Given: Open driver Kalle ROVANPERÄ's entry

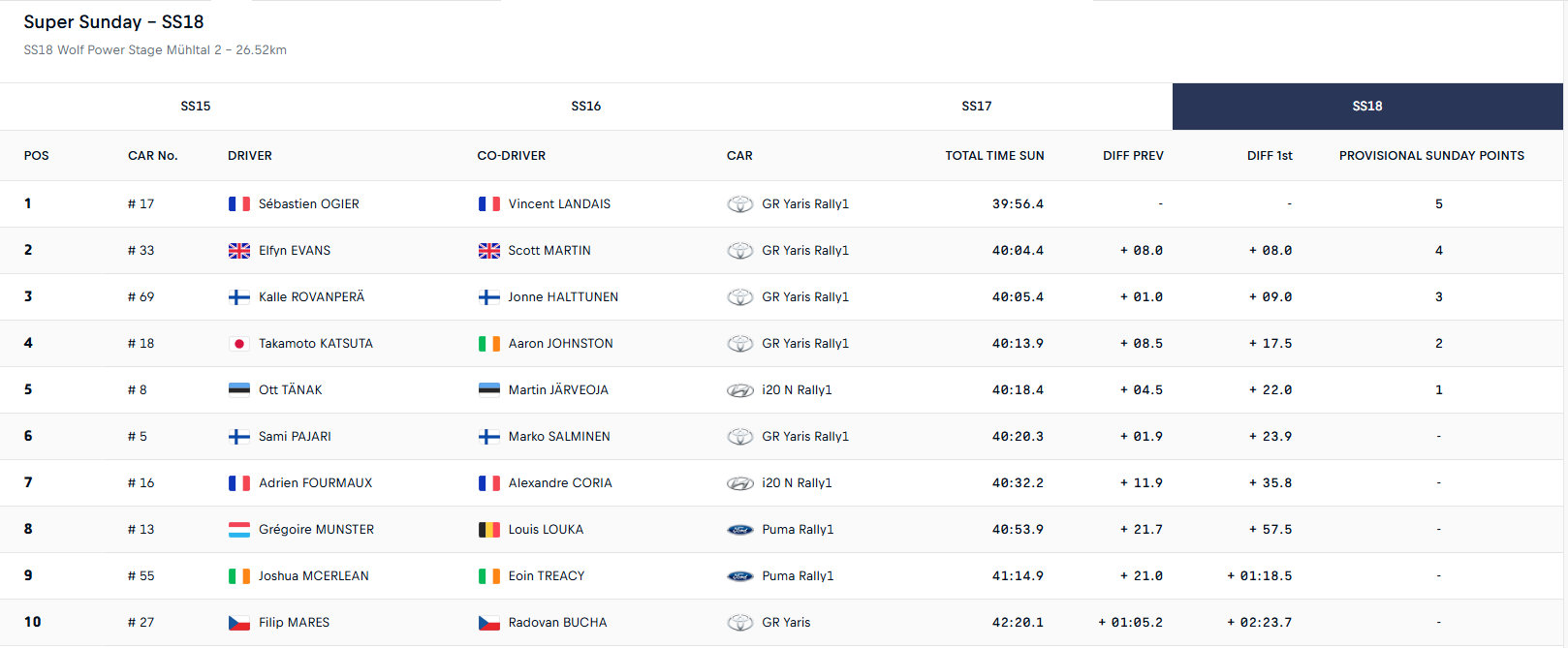Looking at the screenshot, I should tap(311, 297).
